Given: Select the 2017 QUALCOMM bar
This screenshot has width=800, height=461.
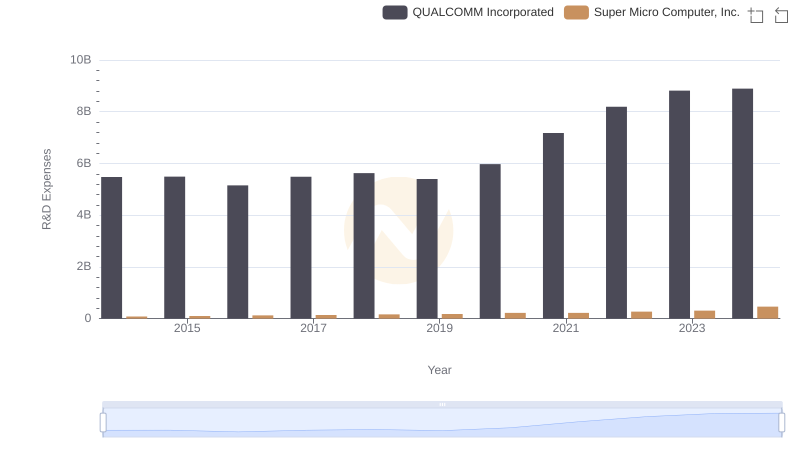Looking at the screenshot, I should (301, 248).
